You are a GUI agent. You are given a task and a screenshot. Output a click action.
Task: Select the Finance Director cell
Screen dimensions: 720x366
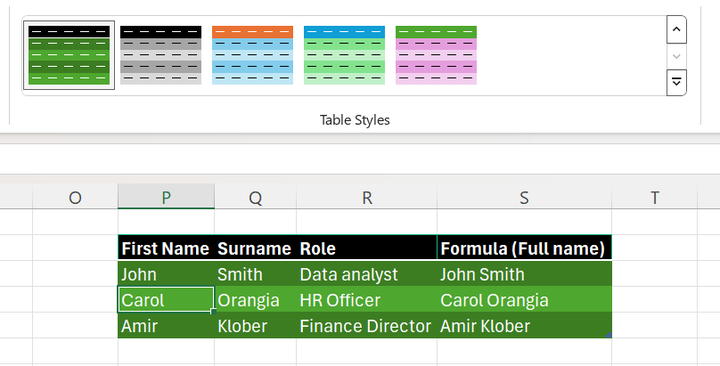(367, 325)
